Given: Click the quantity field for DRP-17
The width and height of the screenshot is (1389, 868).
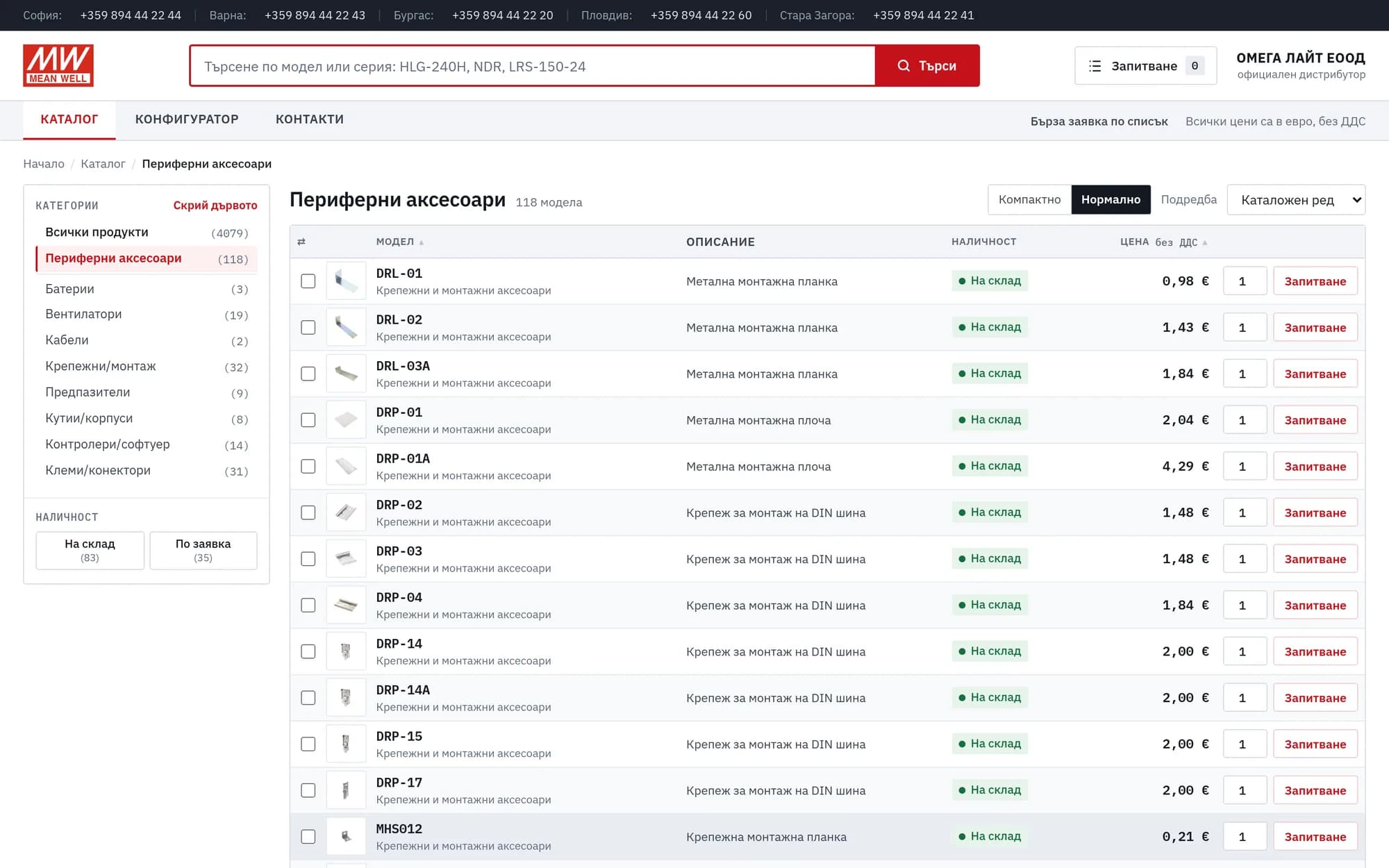Looking at the screenshot, I should pos(1245,790).
